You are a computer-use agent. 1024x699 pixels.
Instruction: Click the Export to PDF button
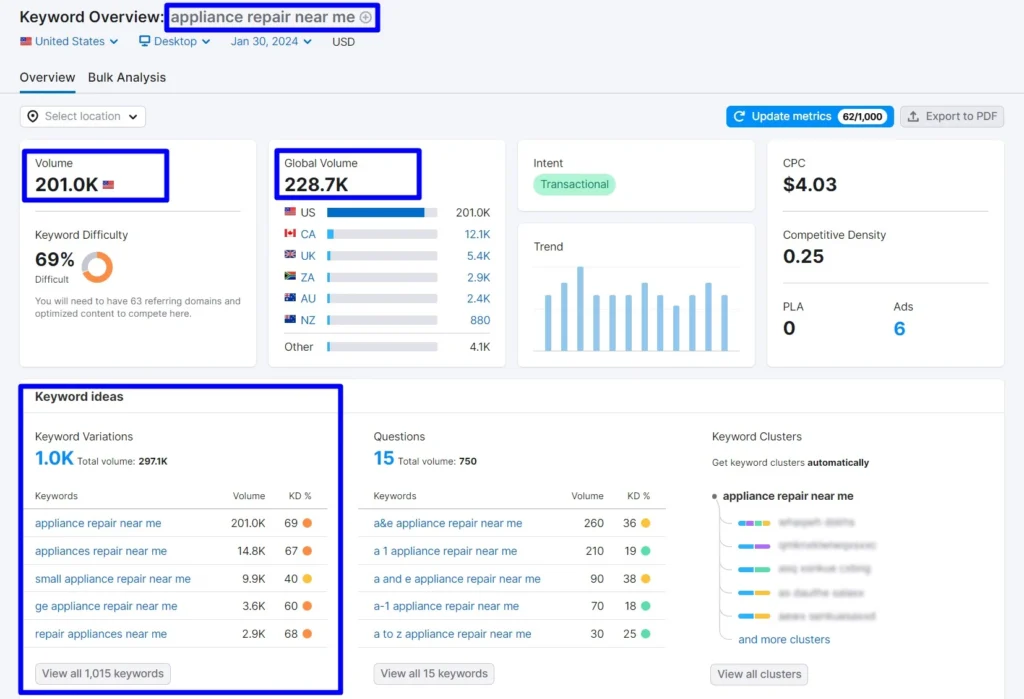point(952,116)
